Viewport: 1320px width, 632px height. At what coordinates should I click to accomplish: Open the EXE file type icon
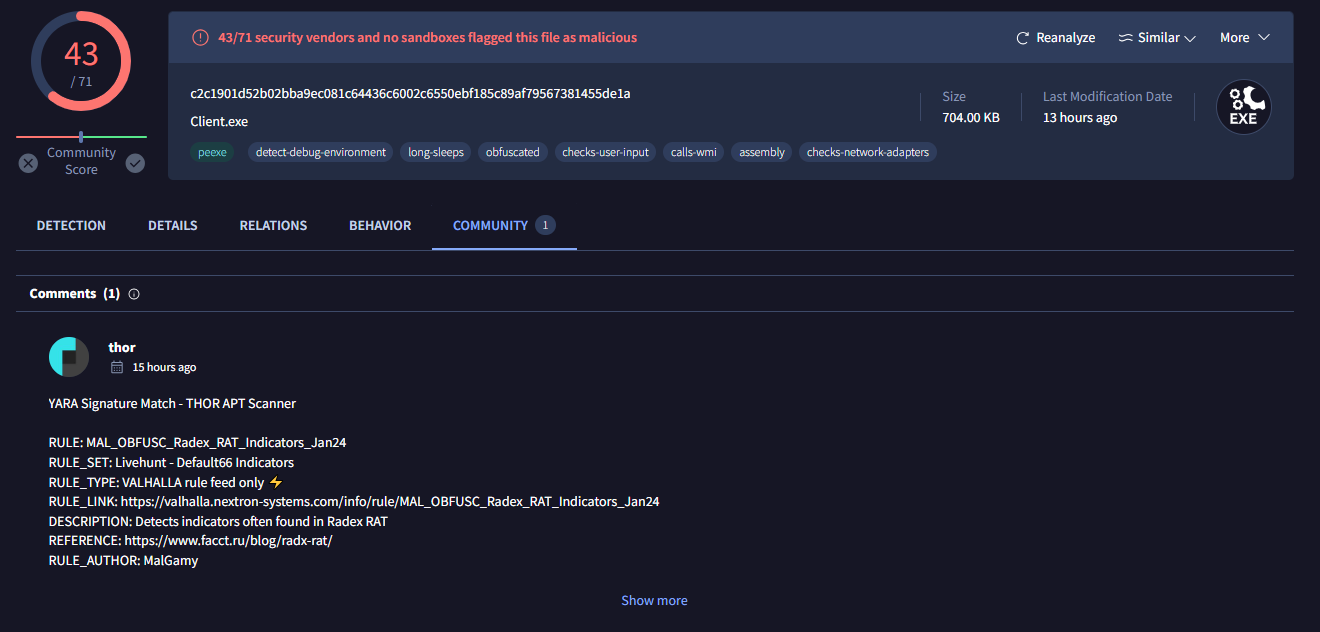coord(1243,108)
